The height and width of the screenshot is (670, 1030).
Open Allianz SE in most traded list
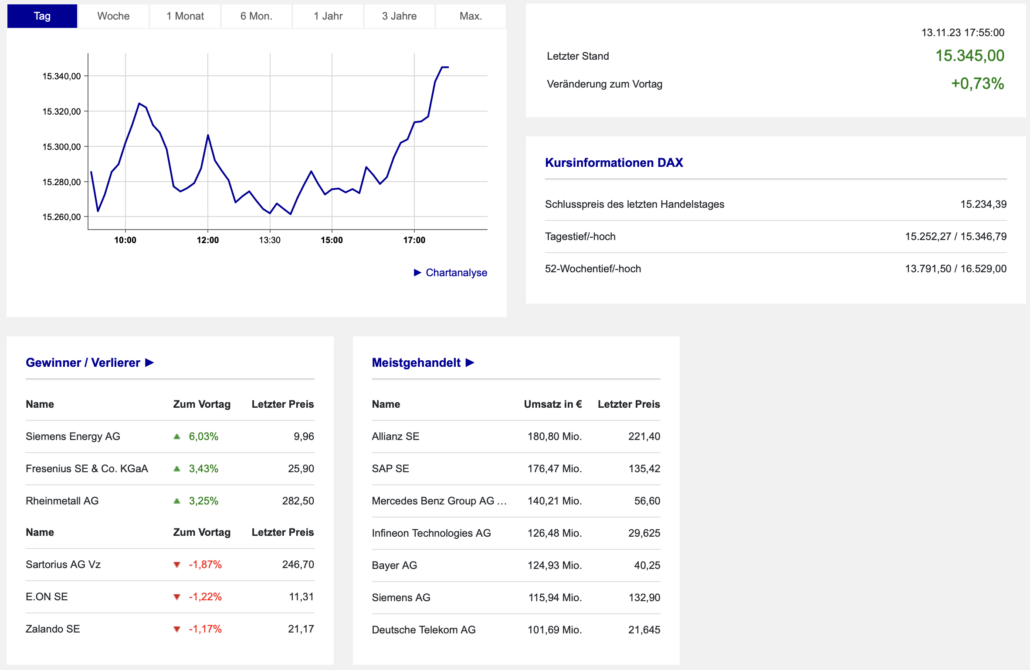coord(395,436)
